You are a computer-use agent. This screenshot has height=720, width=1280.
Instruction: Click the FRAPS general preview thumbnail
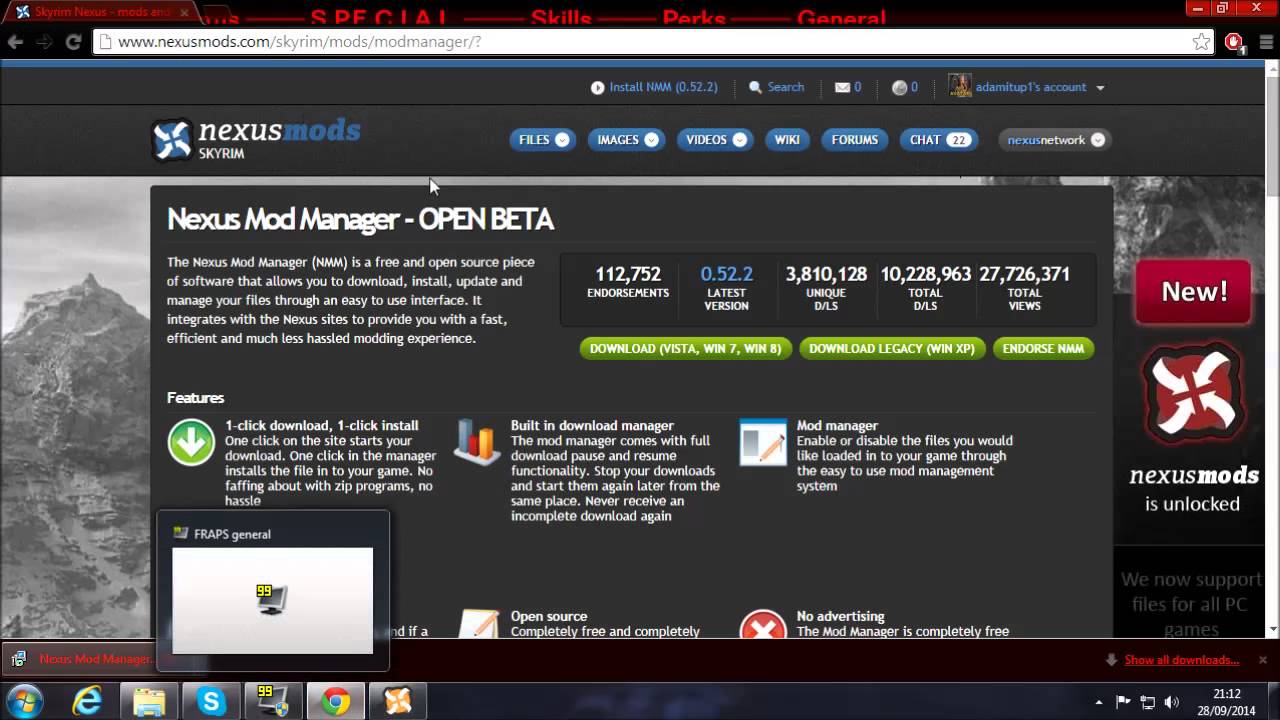[272, 600]
